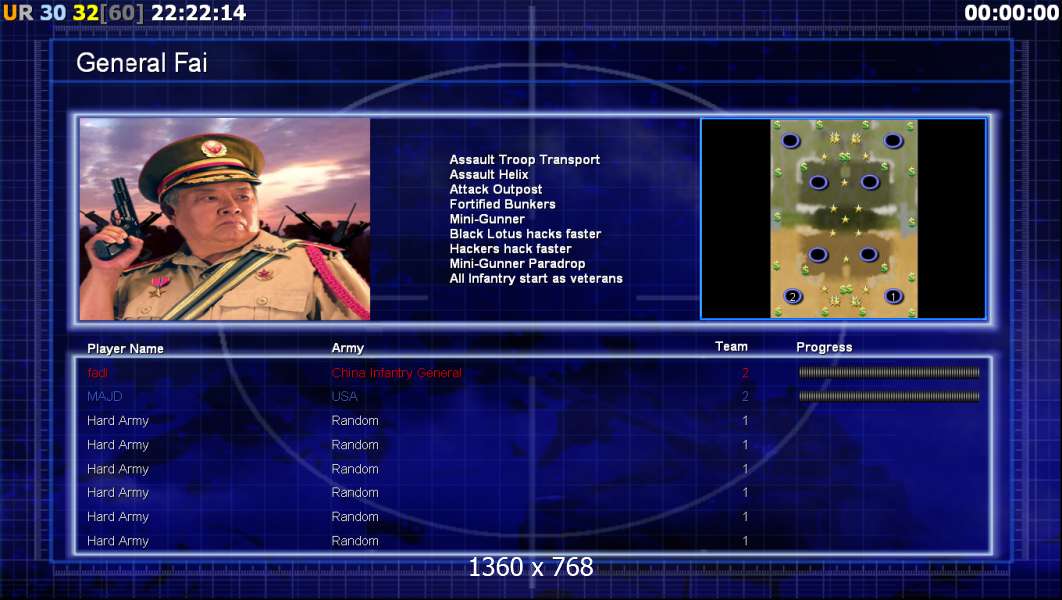Viewport: 1062px width, 600px height.
Task: Select start position 2 on map preview
Action: (x=792, y=297)
